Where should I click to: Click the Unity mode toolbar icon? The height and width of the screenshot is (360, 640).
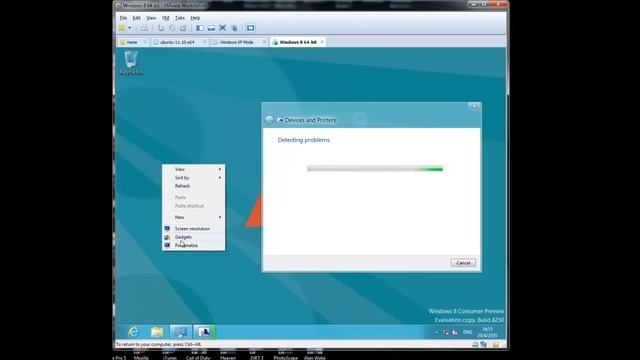[234, 28]
